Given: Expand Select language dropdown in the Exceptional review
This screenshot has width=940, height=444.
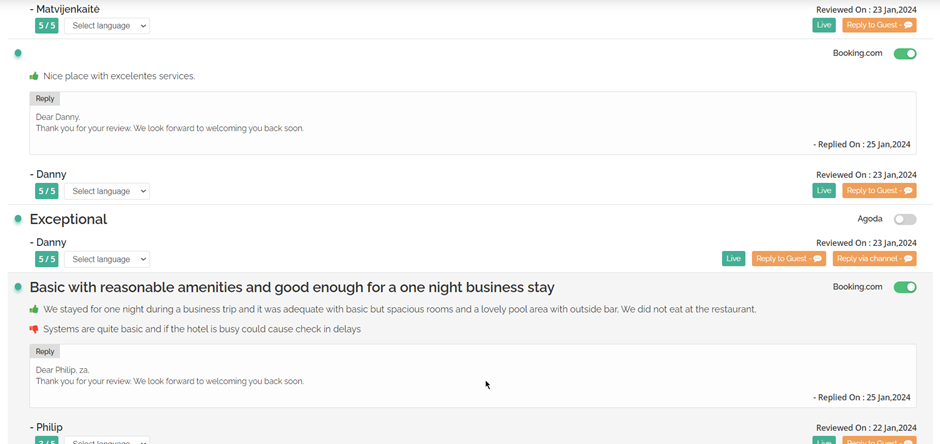Looking at the screenshot, I should 107,259.
